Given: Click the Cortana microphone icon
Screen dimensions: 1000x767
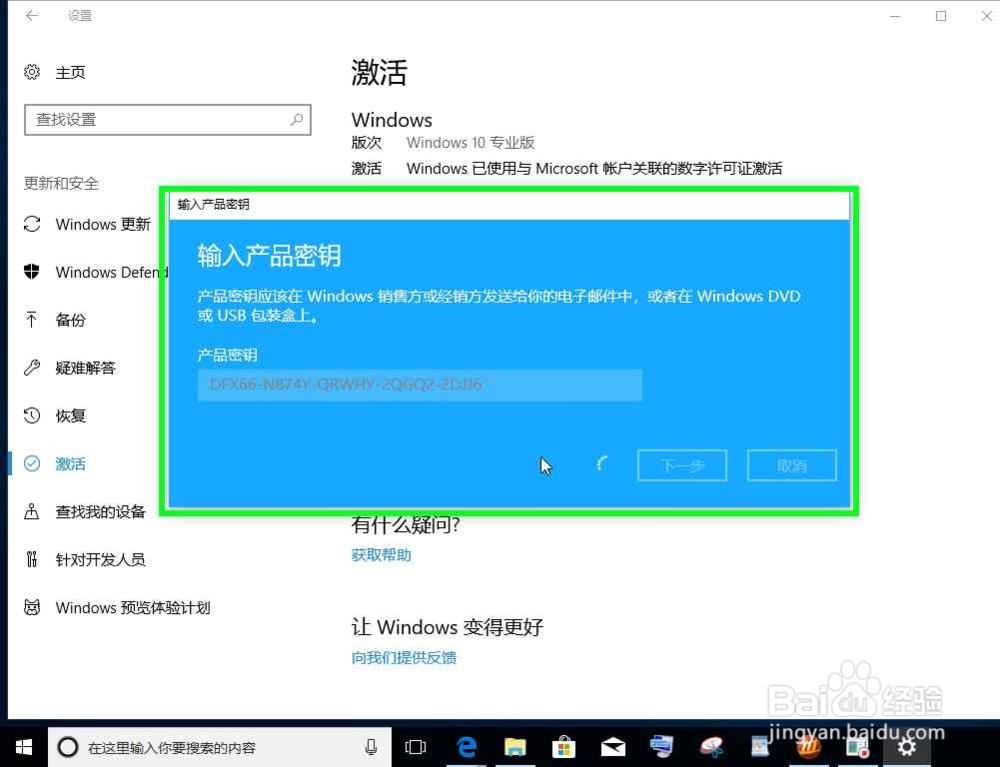Looking at the screenshot, I should [x=371, y=747].
